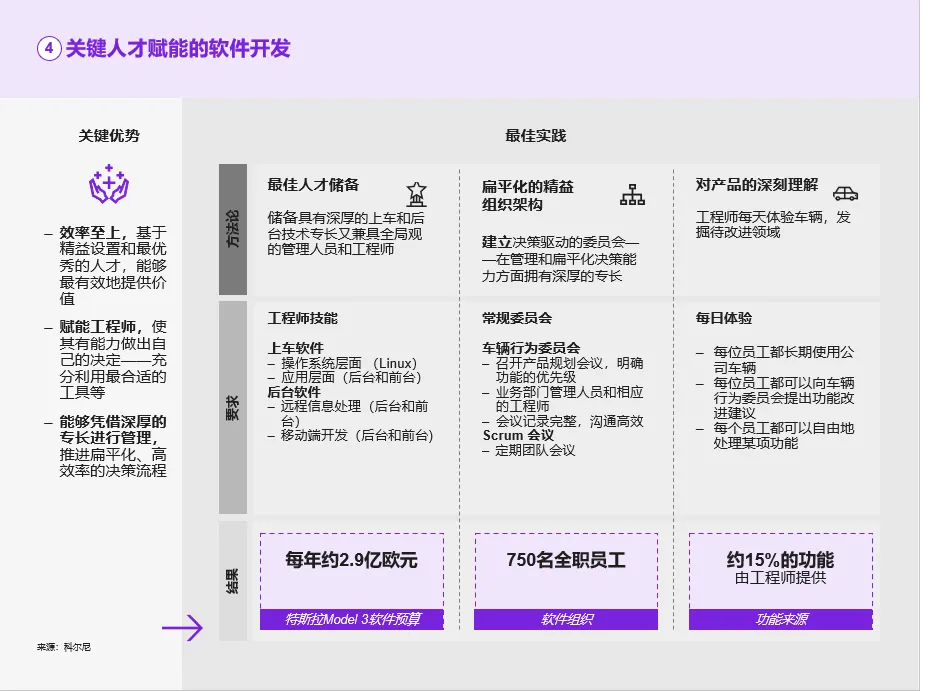
Task: Click the 来源：科尔尼 source note
Action: click(64, 648)
